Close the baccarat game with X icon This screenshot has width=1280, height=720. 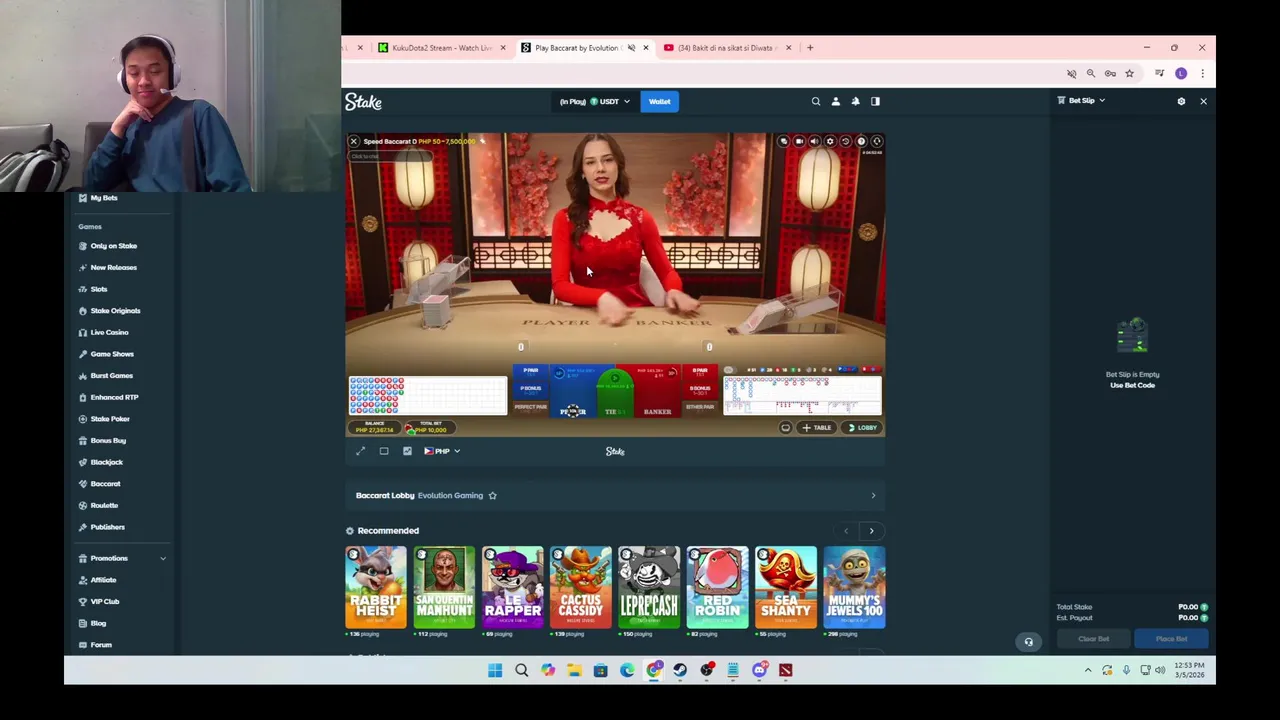click(353, 141)
